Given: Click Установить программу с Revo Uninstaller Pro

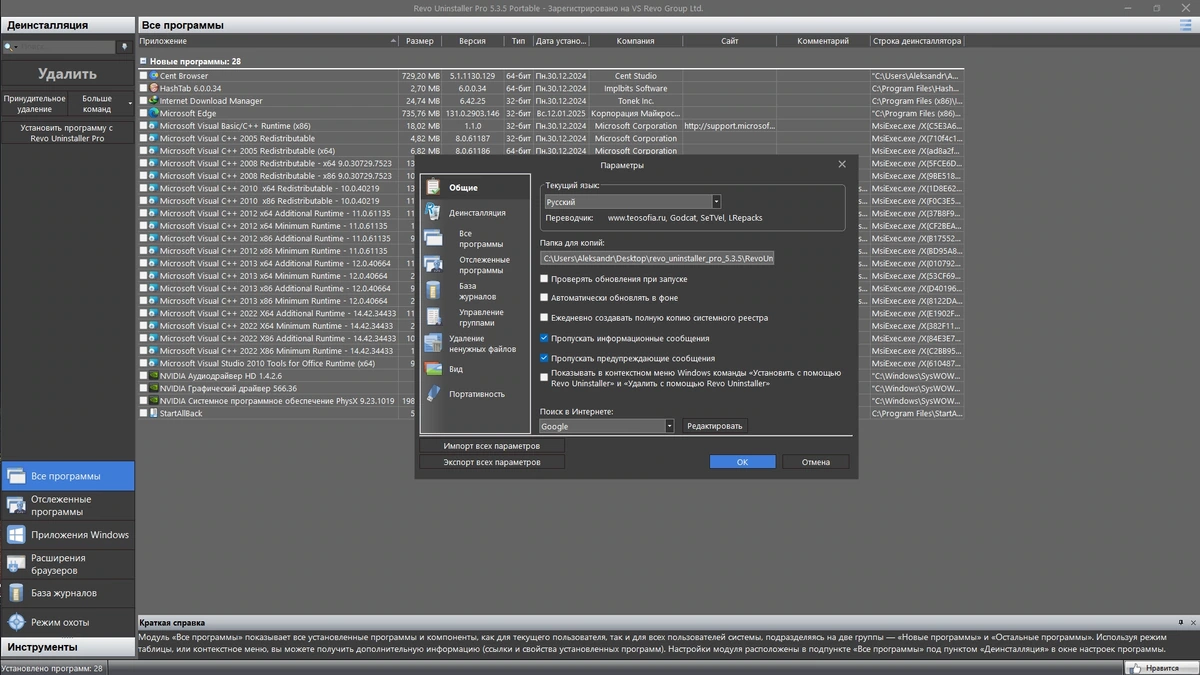Looking at the screenshot, I should point(67,133).
